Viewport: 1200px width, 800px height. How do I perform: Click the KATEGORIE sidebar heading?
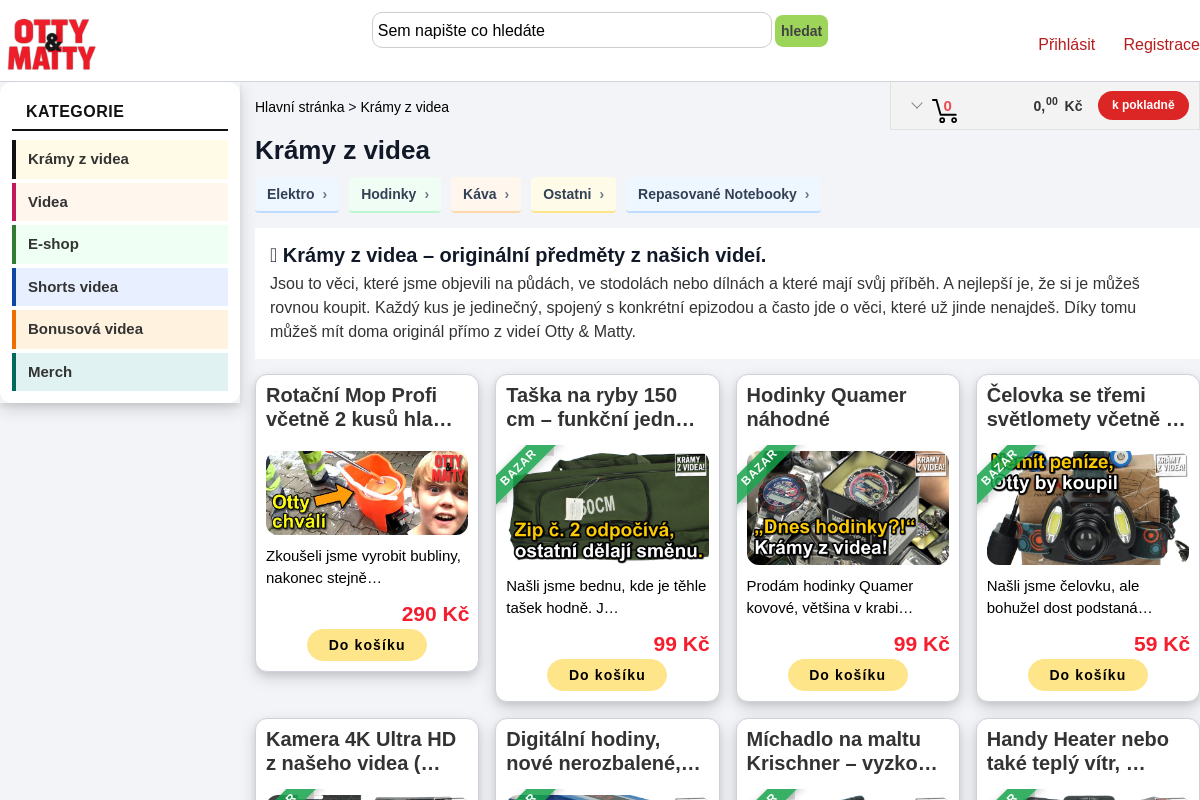click(75, 111)
